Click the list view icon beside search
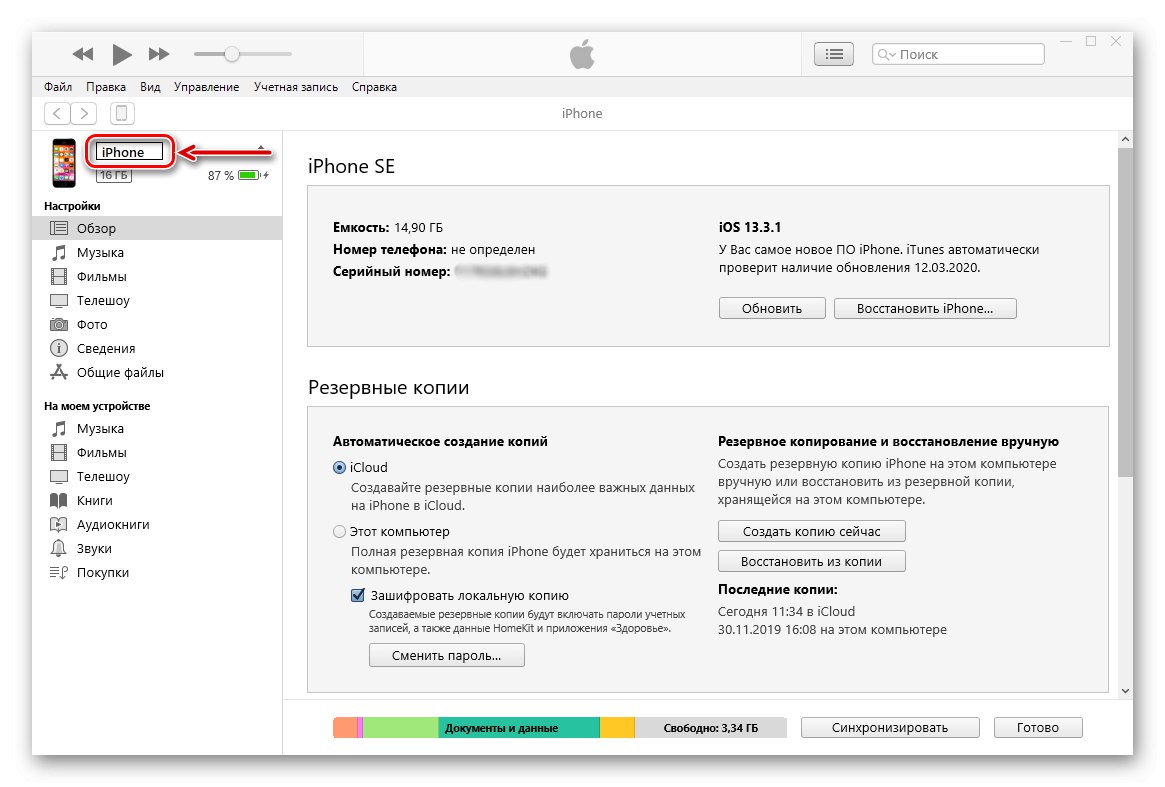1165x787 pixels. click(835, 54)
